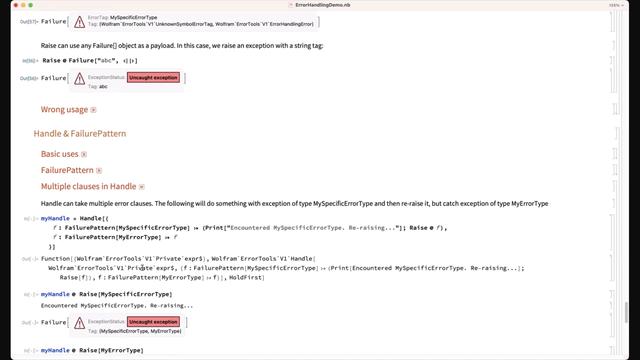Click Uncaught exception badge in bottom output
The width and height of the screenshot is (640, 360).
153,322
